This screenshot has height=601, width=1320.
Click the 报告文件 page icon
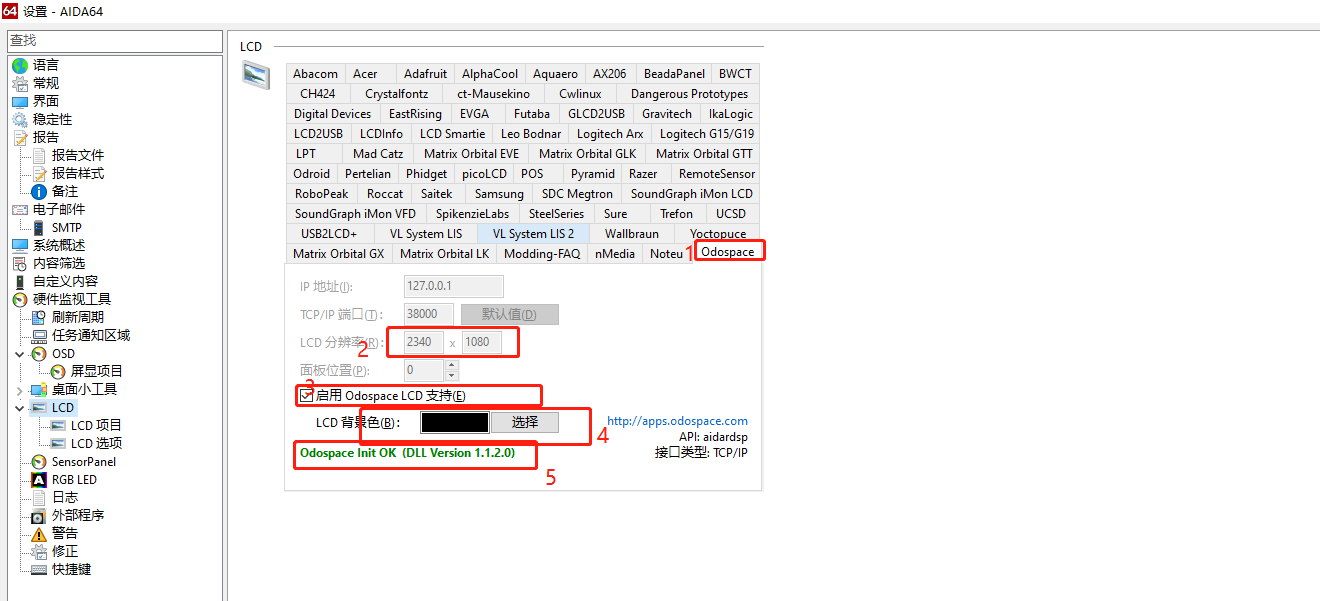coord(39,155)
